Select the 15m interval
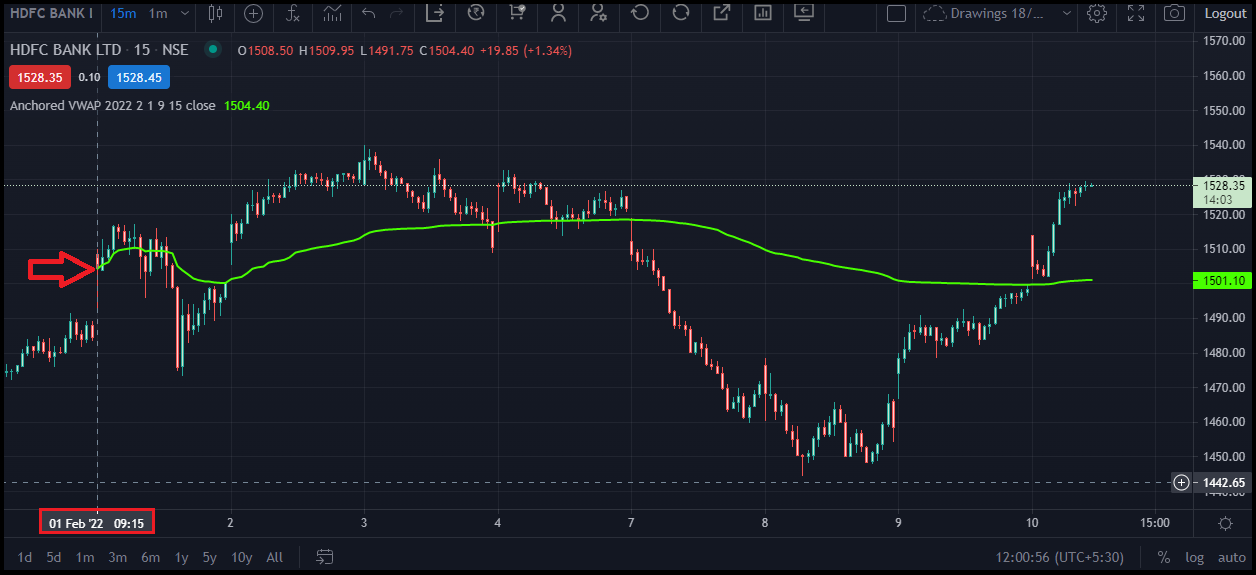 (x=123, y=13)
